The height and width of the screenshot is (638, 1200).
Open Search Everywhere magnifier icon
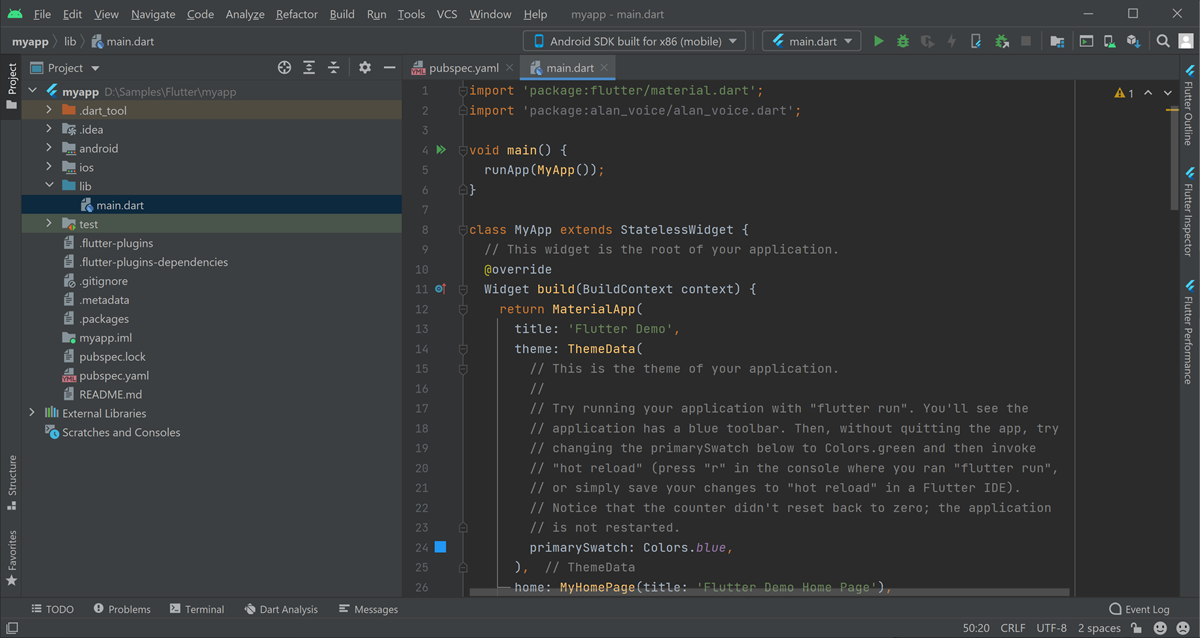click(1163, 41)
